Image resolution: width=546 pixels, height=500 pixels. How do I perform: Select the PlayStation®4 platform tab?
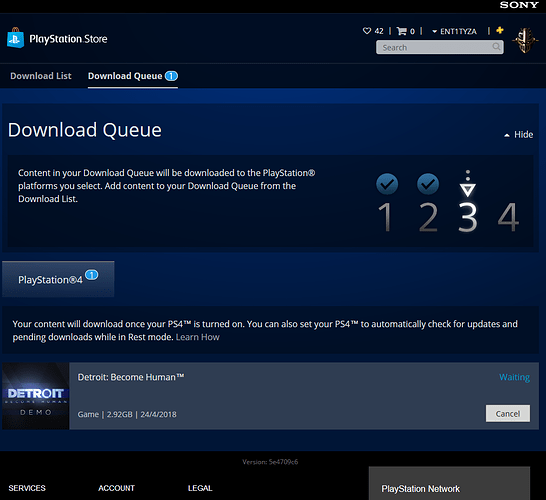[58, 279]
